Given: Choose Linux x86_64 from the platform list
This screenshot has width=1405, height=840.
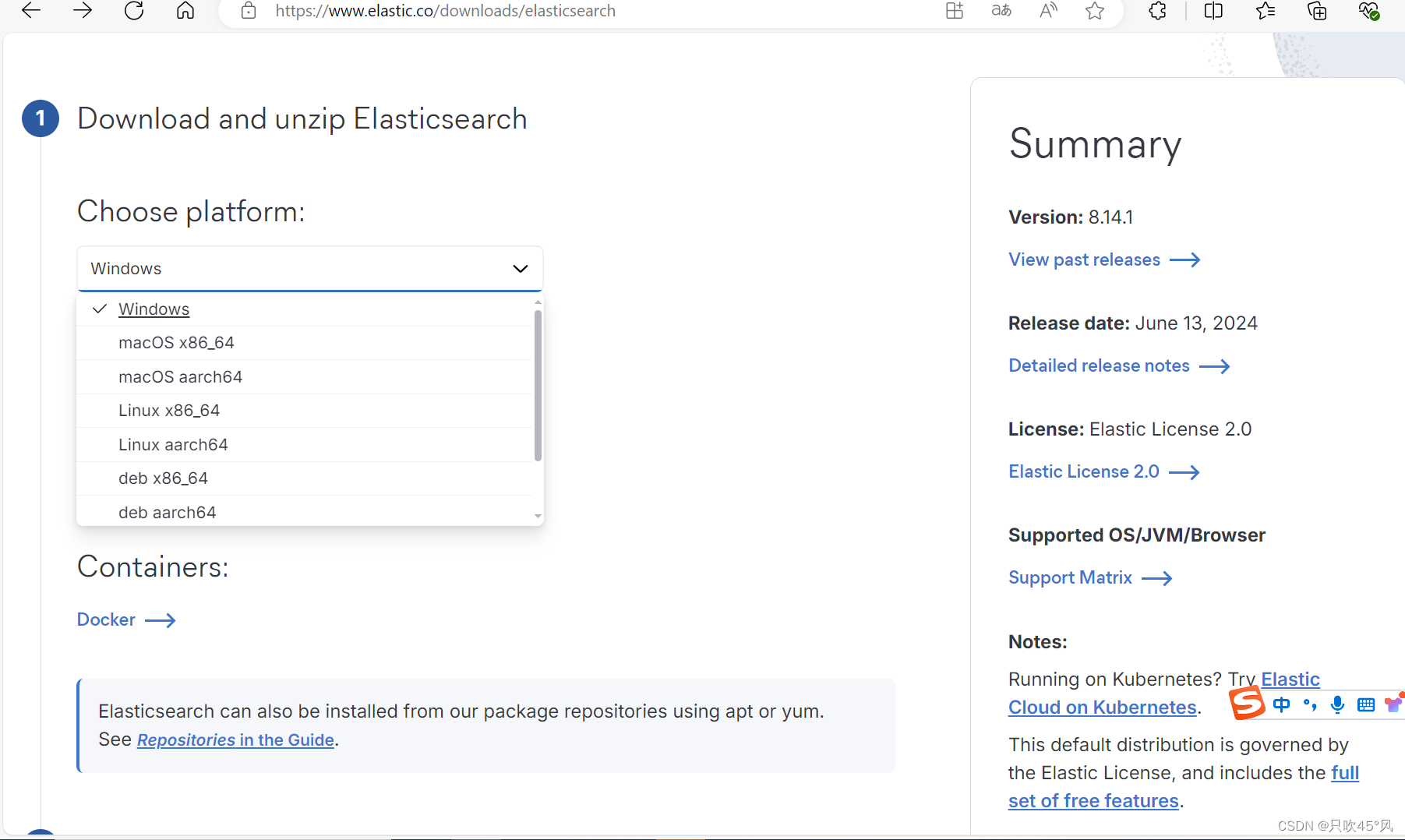Looking at the screenshot, I should (x=305, y=411).
